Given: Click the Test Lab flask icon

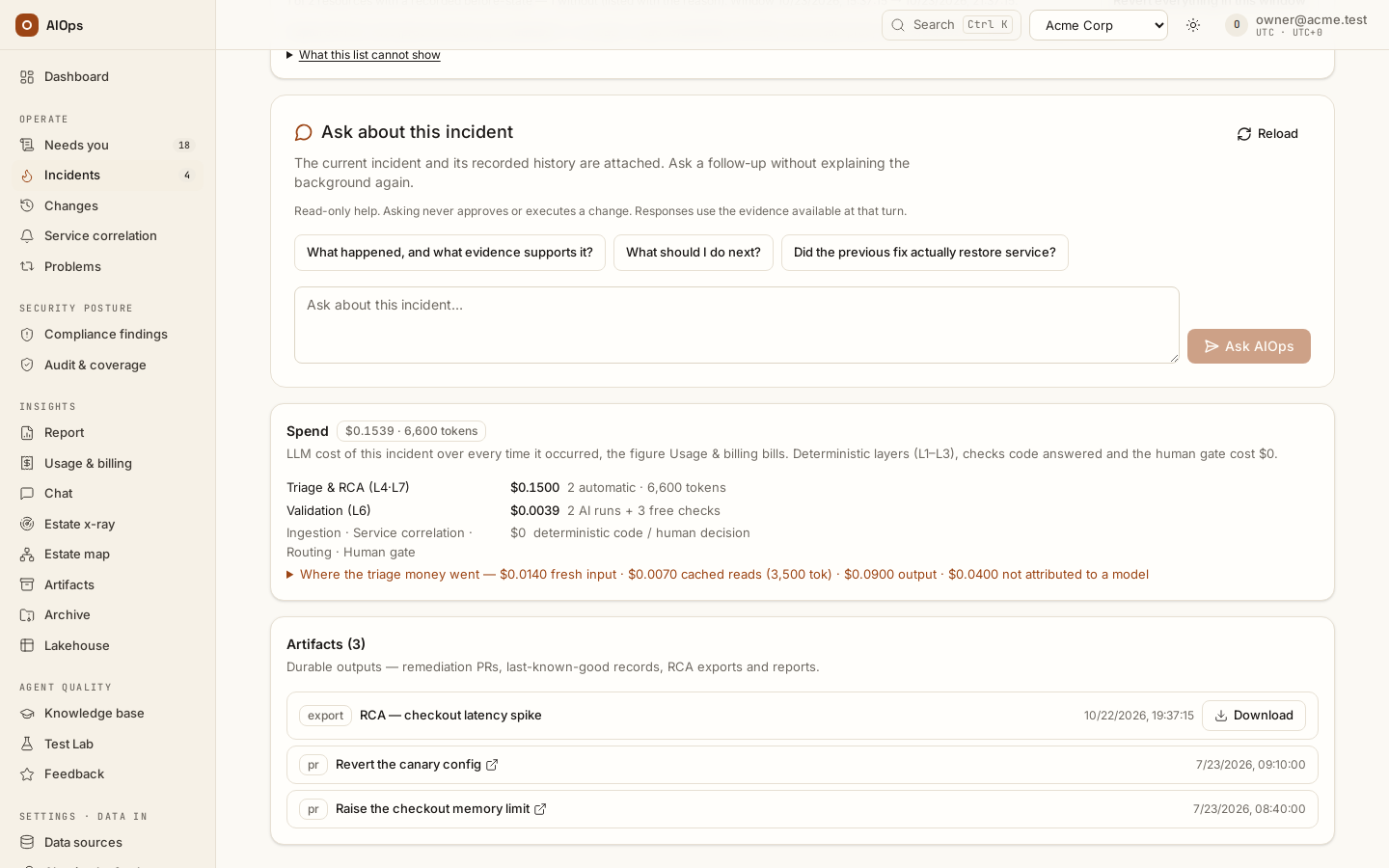Looking at the screenshot, I should pyautogui.click(x=27, y=745).
